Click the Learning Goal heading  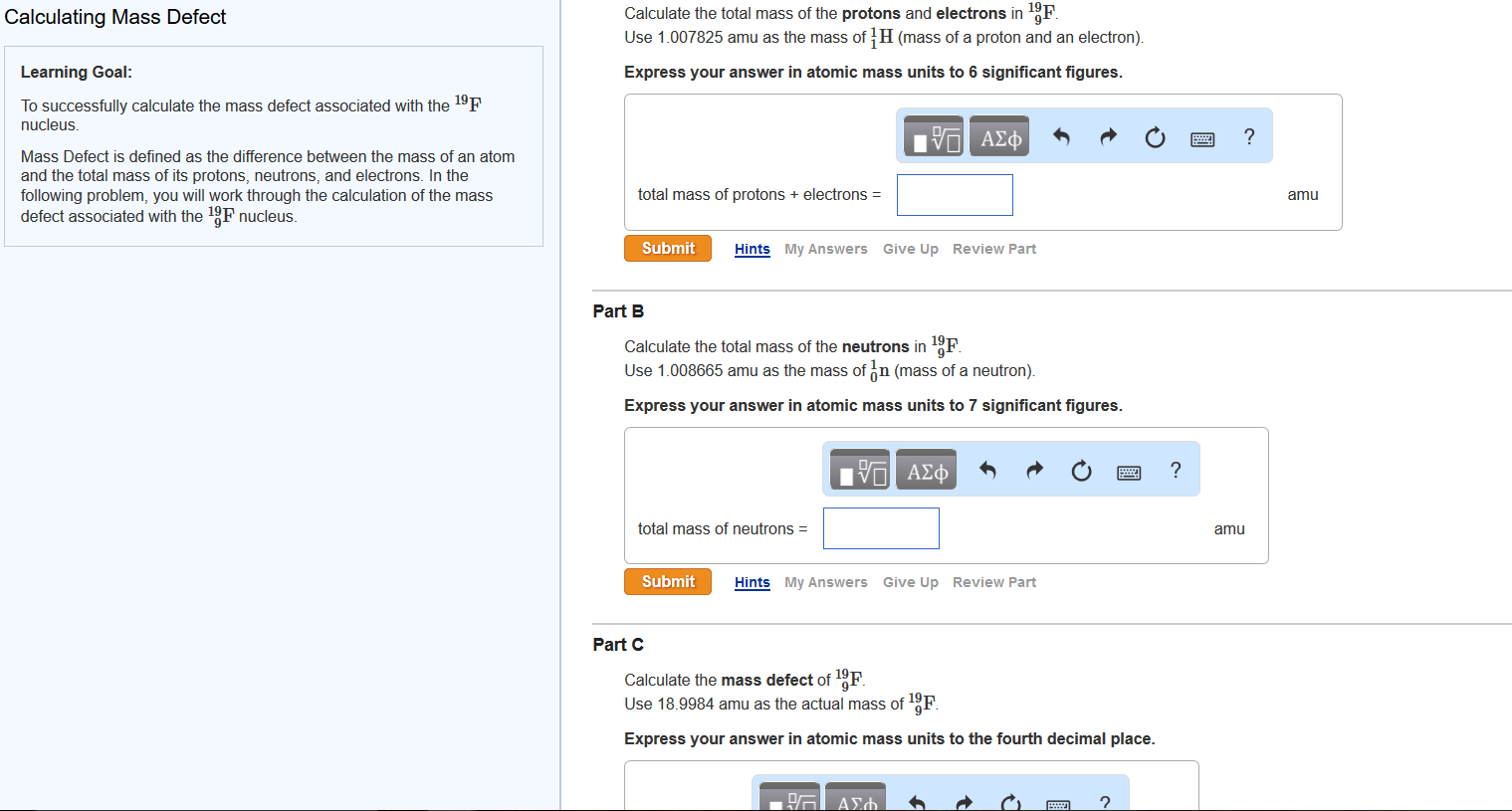(77, 72)
